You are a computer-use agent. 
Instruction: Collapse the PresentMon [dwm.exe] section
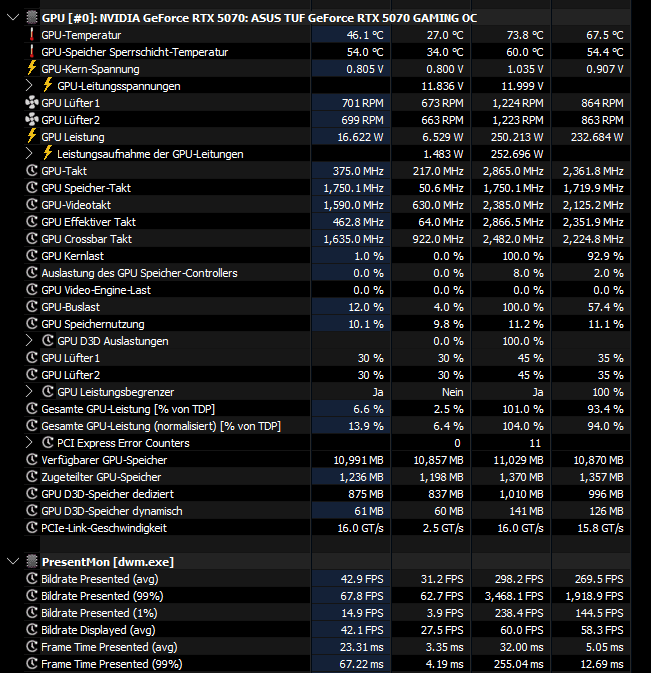click(x=13, y=561)
